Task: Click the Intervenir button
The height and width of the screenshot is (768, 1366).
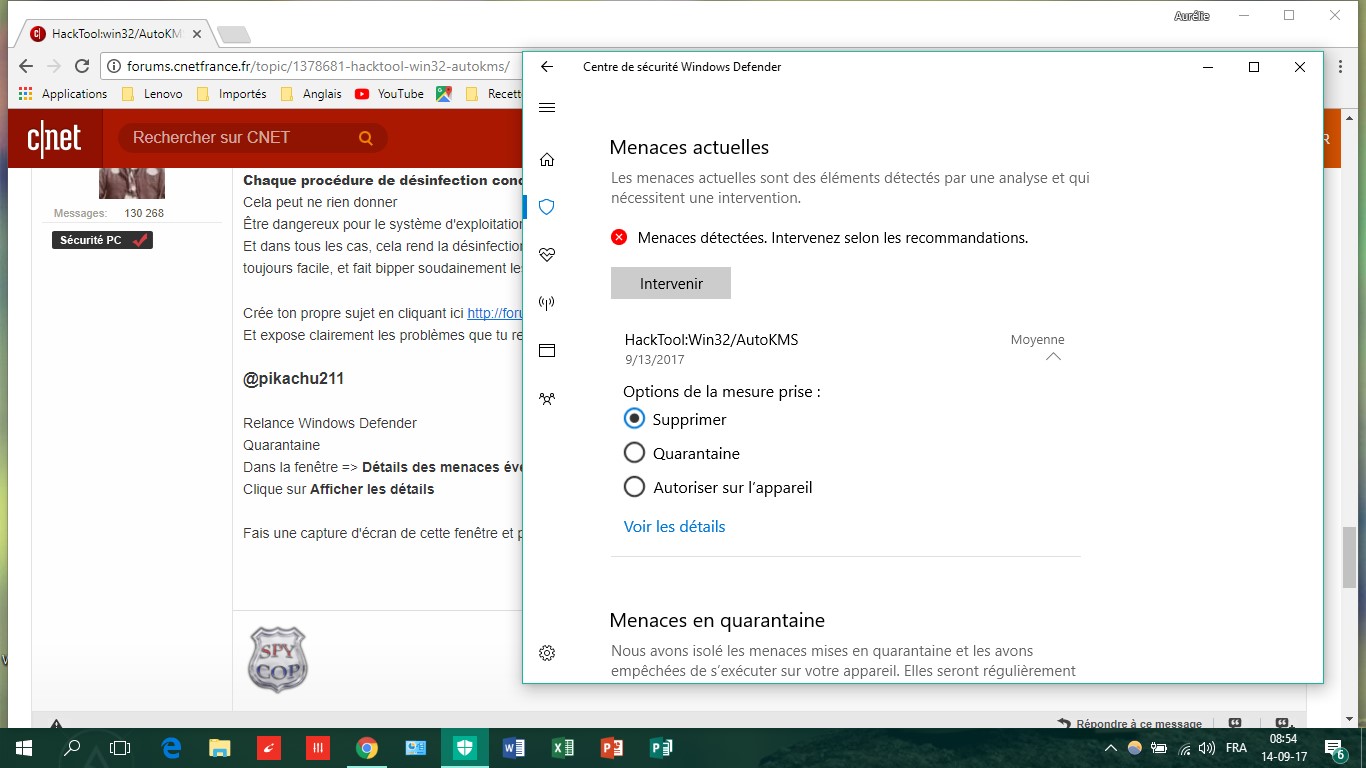Action: [671, 283]
